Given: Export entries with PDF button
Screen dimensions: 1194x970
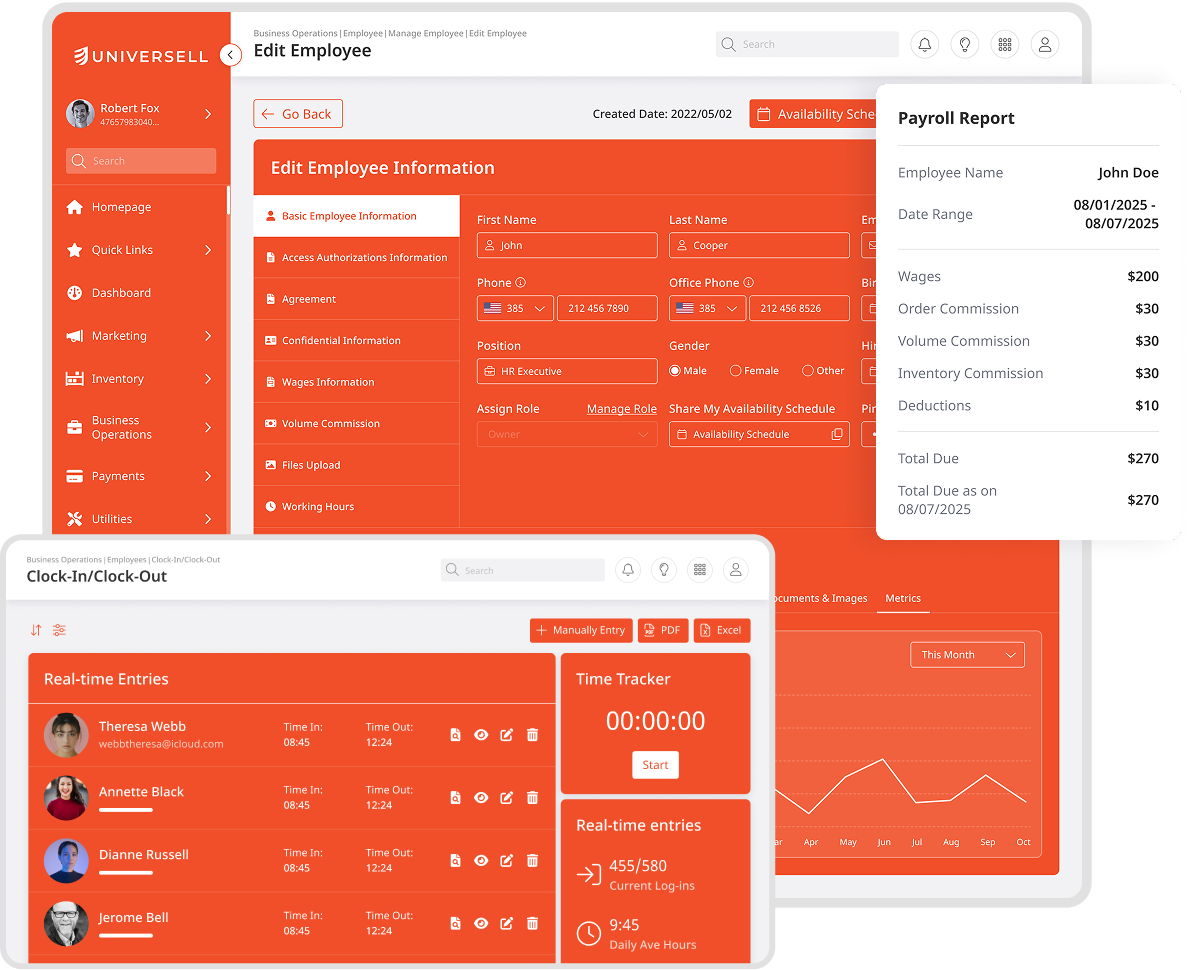Looking at the screenshot, I should point(663,630).
